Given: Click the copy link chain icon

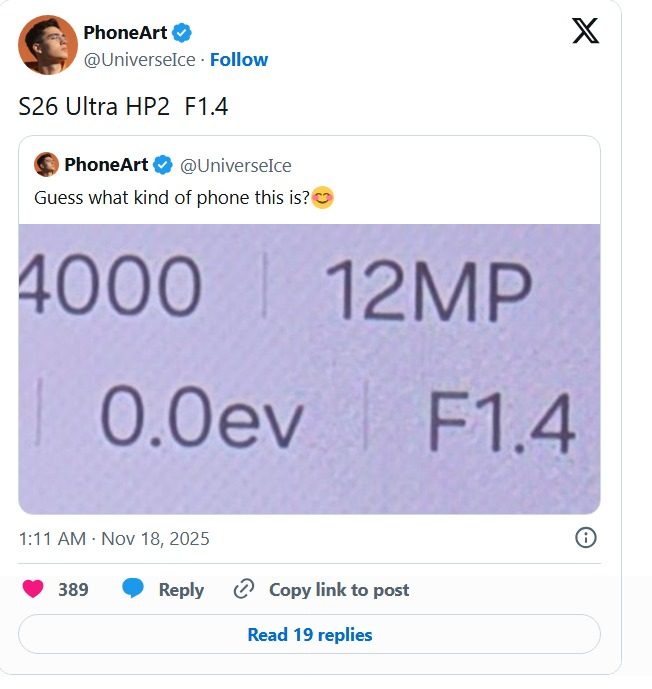Looking at the screenshot, I should pyautogui.click(x=242, y=589).
